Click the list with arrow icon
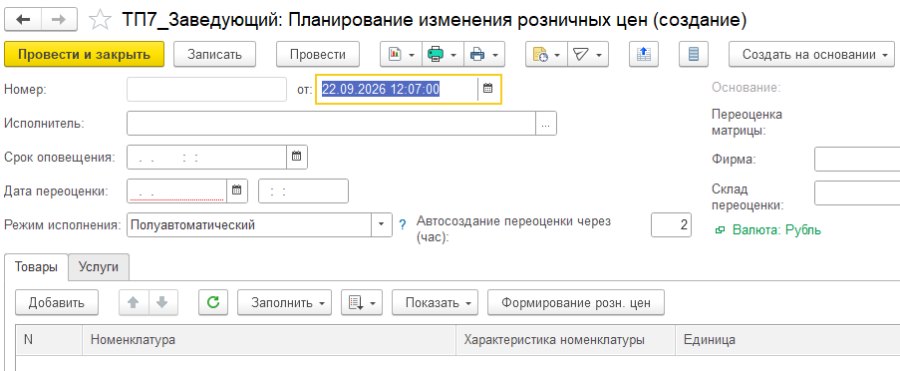900x371 pixels. pyautogui.click(x=355, y=303)
